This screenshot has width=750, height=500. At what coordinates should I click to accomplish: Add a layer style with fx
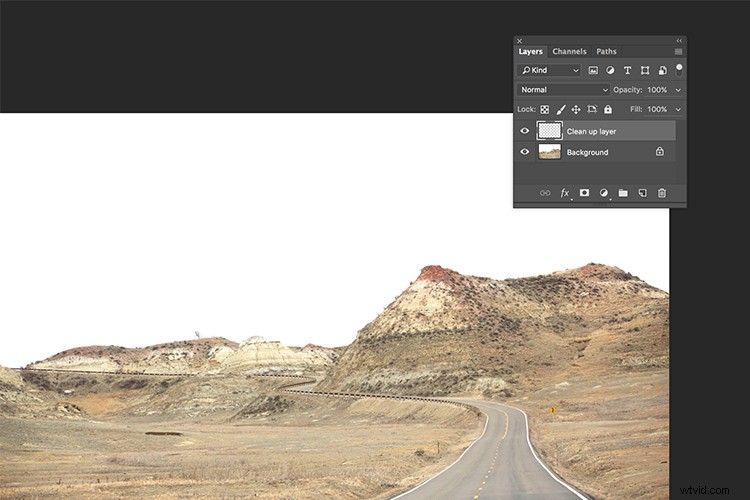click(x=565, y=193)
